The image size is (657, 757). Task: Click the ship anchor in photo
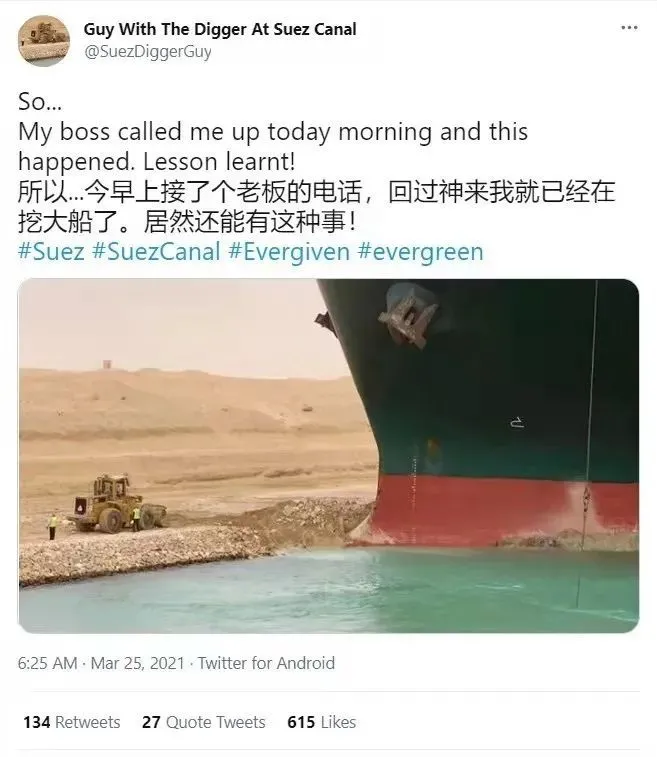click(408, 319)
